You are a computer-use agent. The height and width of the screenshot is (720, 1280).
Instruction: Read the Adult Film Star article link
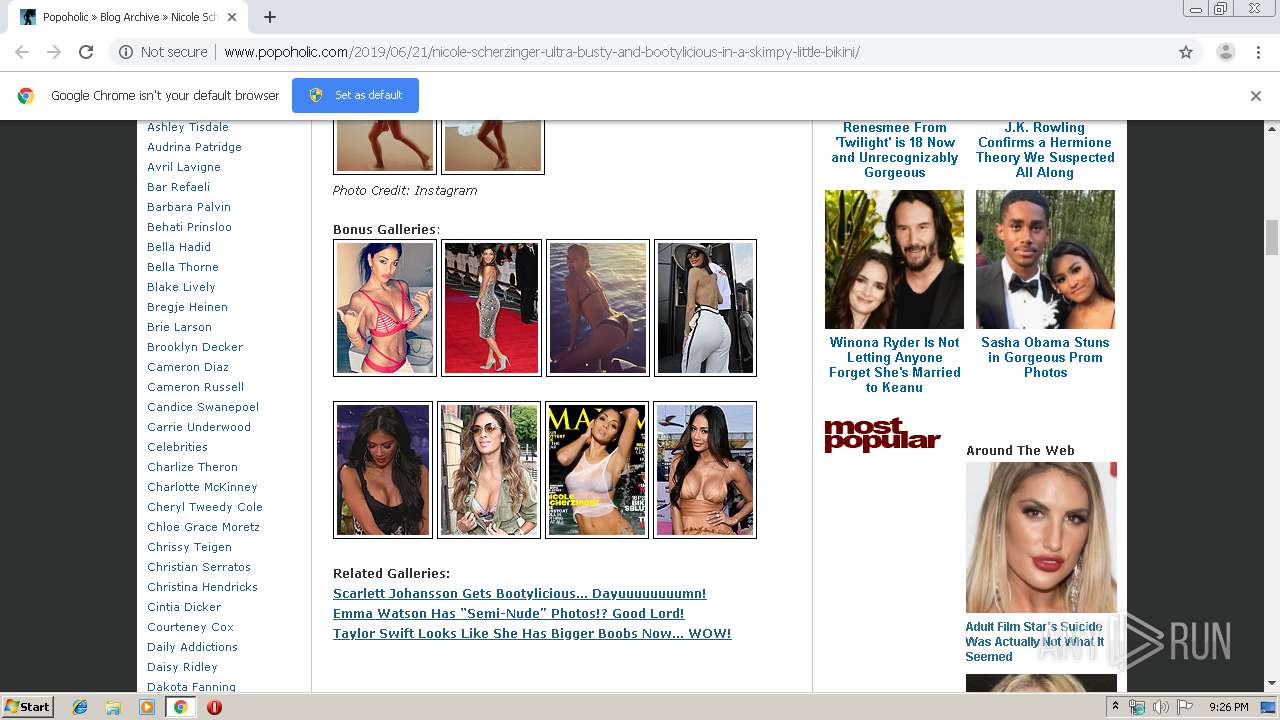coord(1034,642)
